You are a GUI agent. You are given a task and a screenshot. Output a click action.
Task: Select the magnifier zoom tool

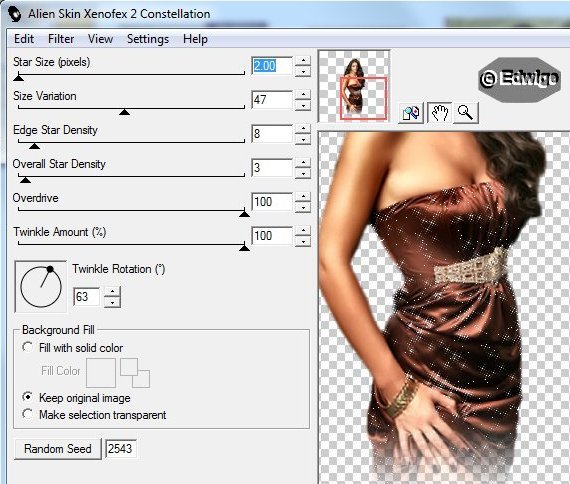pos(466,113)
